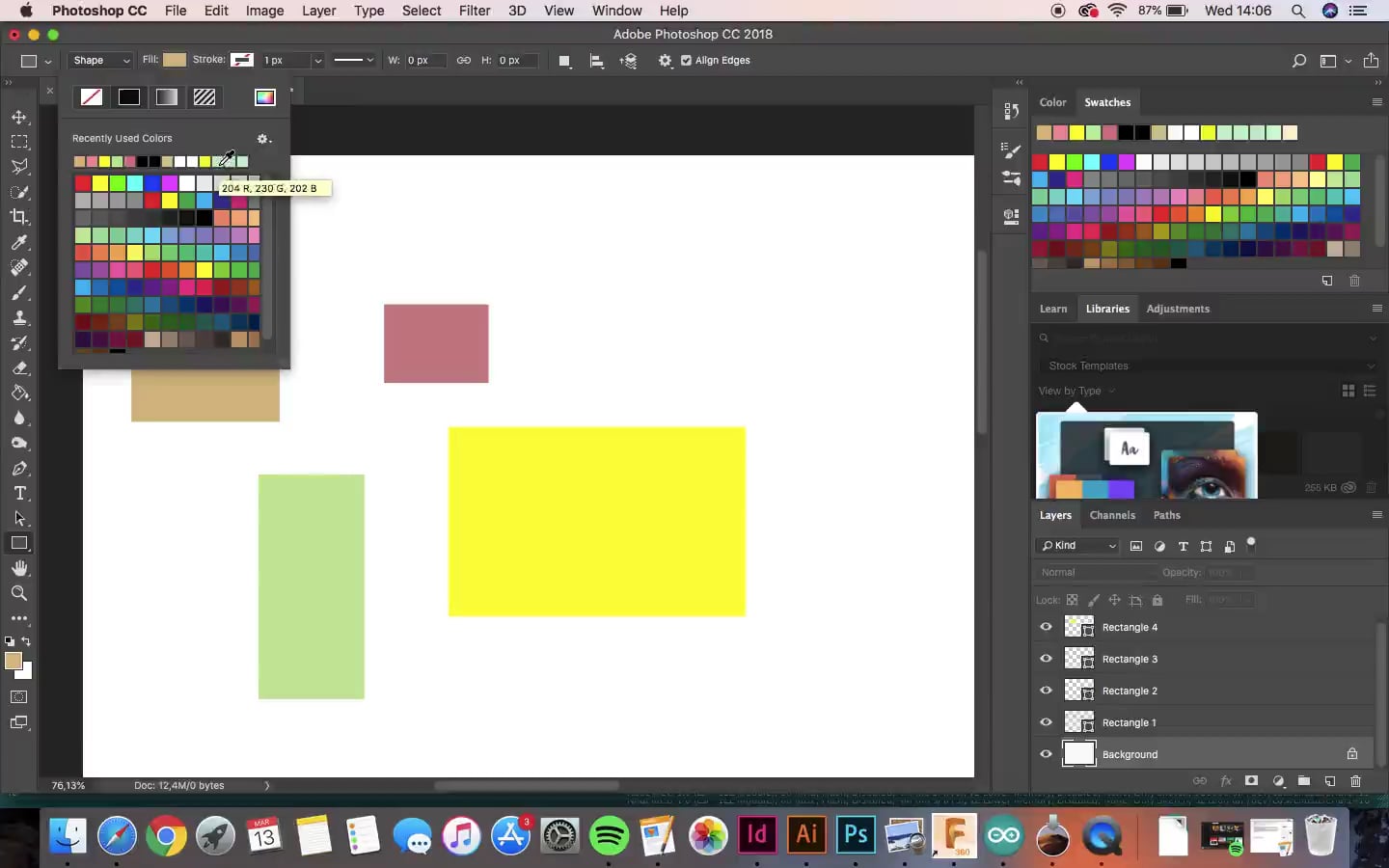This screenshot has width=1389, height=868.
Task: Toggle layer filtering on or off
Action: click(x=1251, y=544)
